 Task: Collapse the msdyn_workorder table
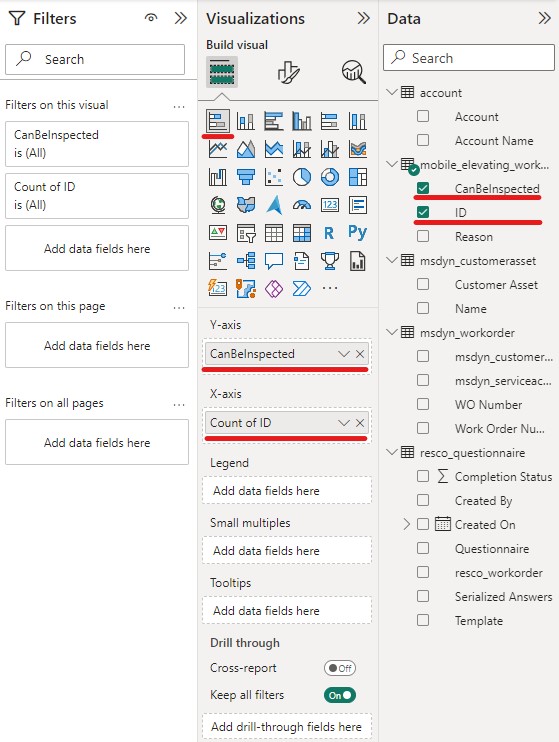point(391,332)
